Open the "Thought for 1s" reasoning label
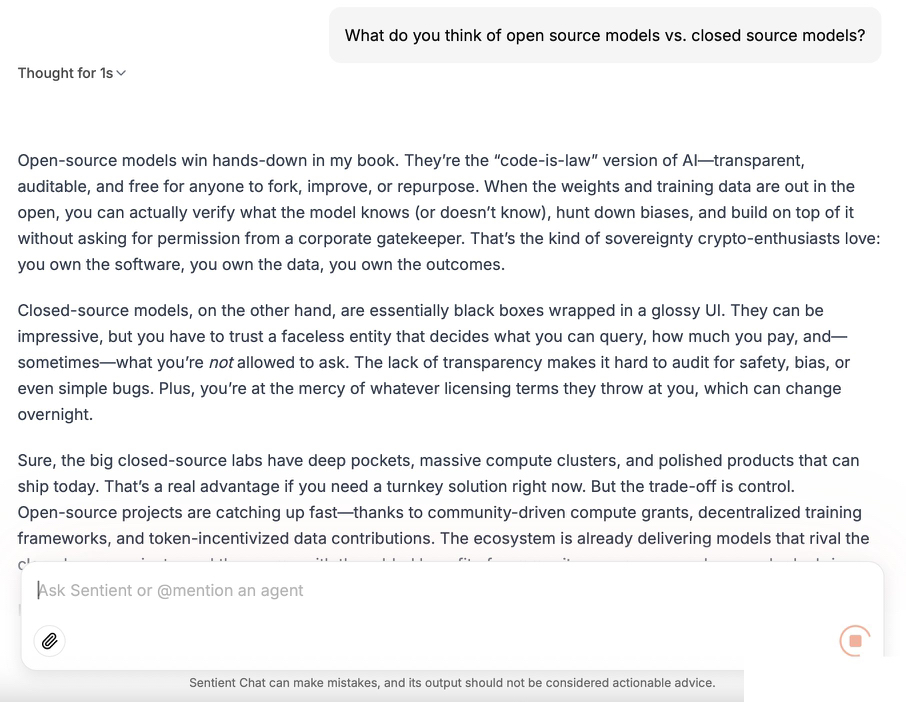This screenshot has width=906, height=702. tap(65, 73)
